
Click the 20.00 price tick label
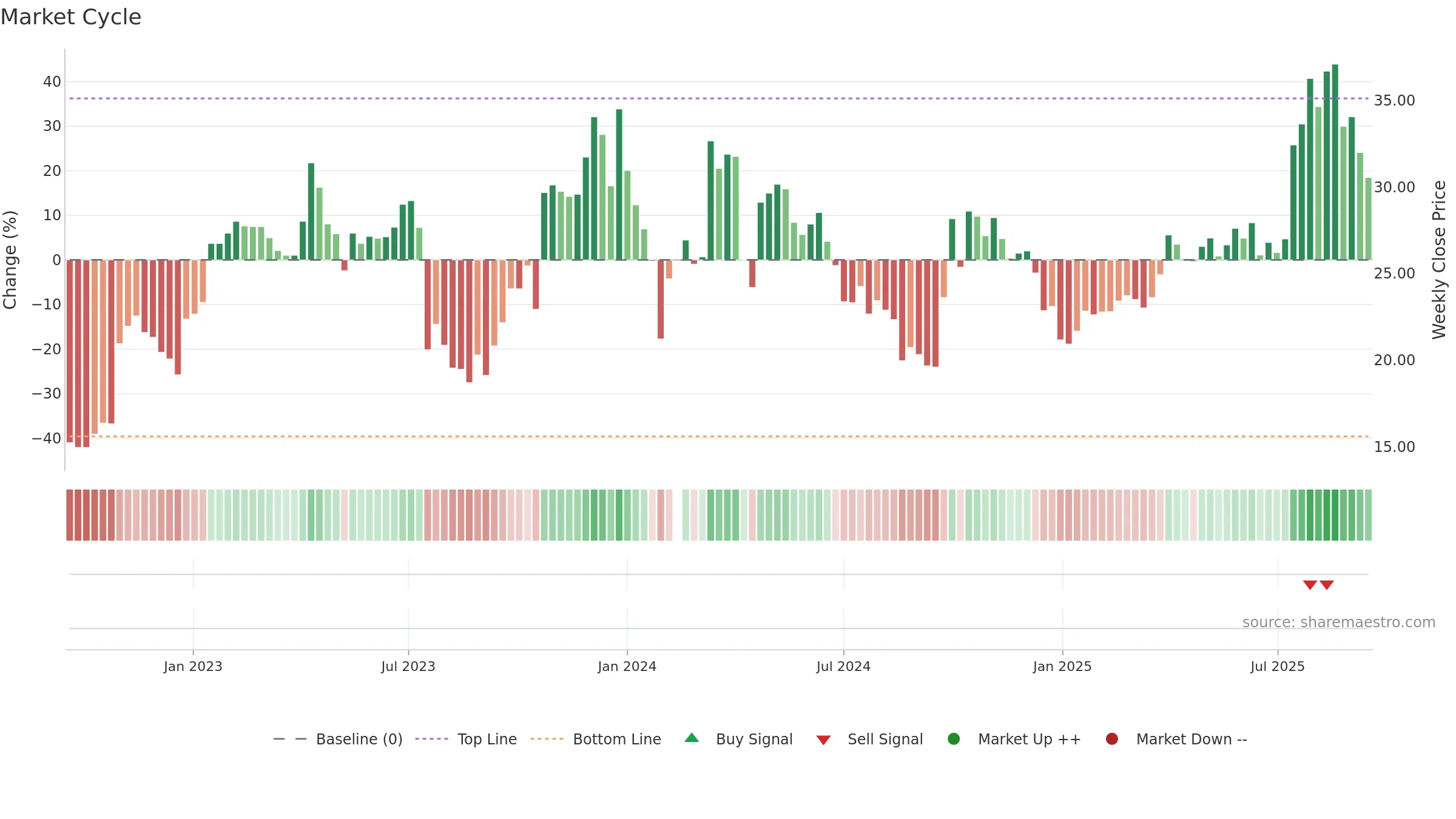pos(1394,360)
